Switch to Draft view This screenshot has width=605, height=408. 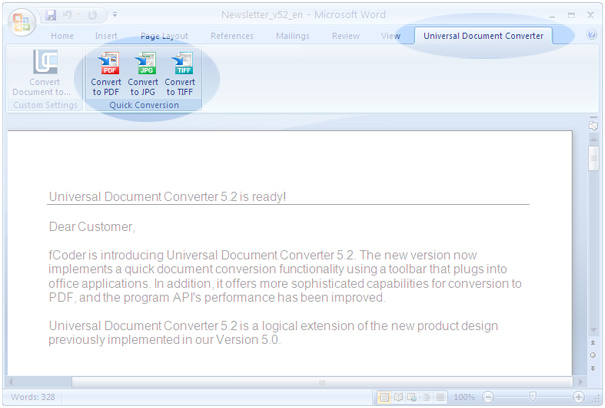coord(440,397)
